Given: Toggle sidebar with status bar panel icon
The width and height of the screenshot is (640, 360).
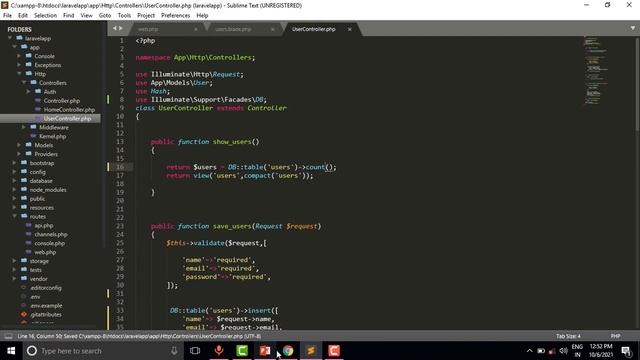Looking at the screenshot, I should tap(8, 336).
